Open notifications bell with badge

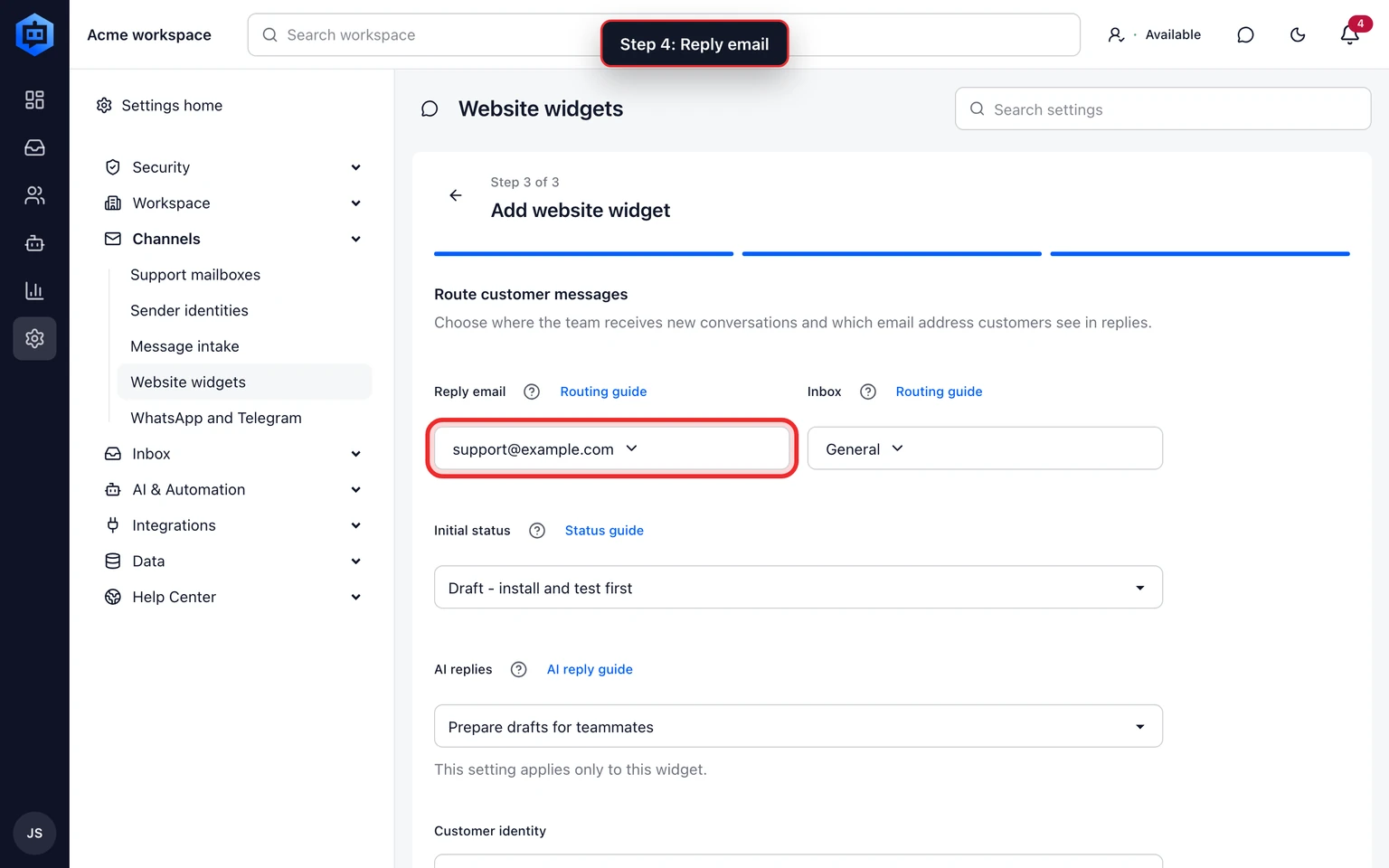coord(1350,34)
